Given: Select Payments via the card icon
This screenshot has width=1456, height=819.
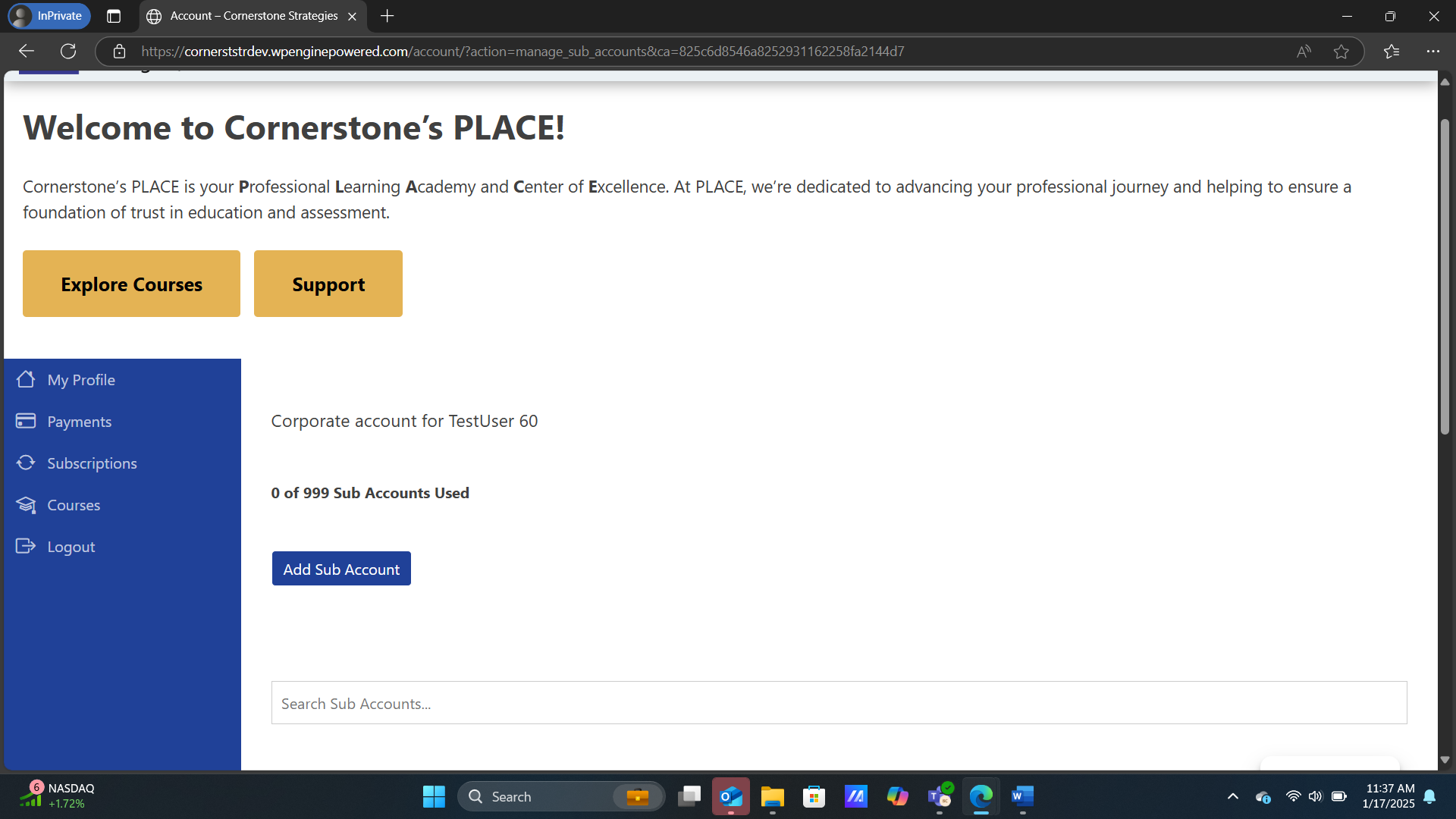Looking at the screenshot, I should pyautogui.click(x=27, y=421).
